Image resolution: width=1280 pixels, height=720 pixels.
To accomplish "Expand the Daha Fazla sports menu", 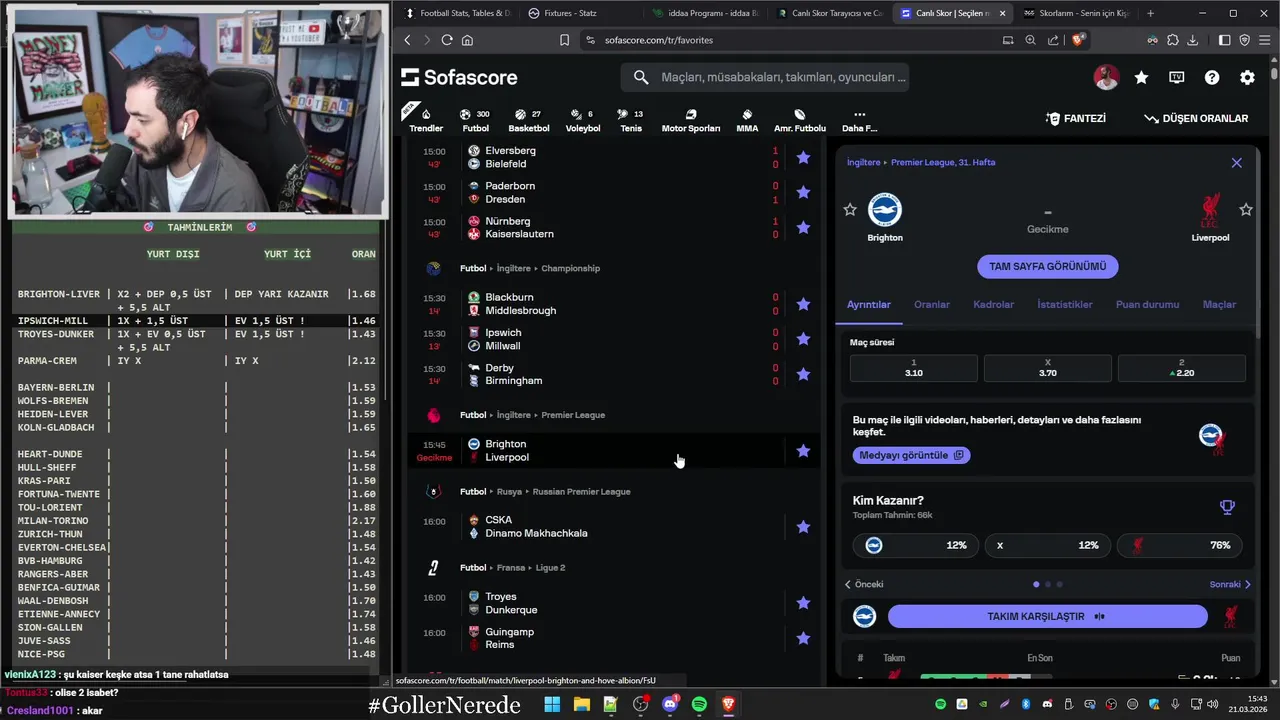I will [859, 120].
